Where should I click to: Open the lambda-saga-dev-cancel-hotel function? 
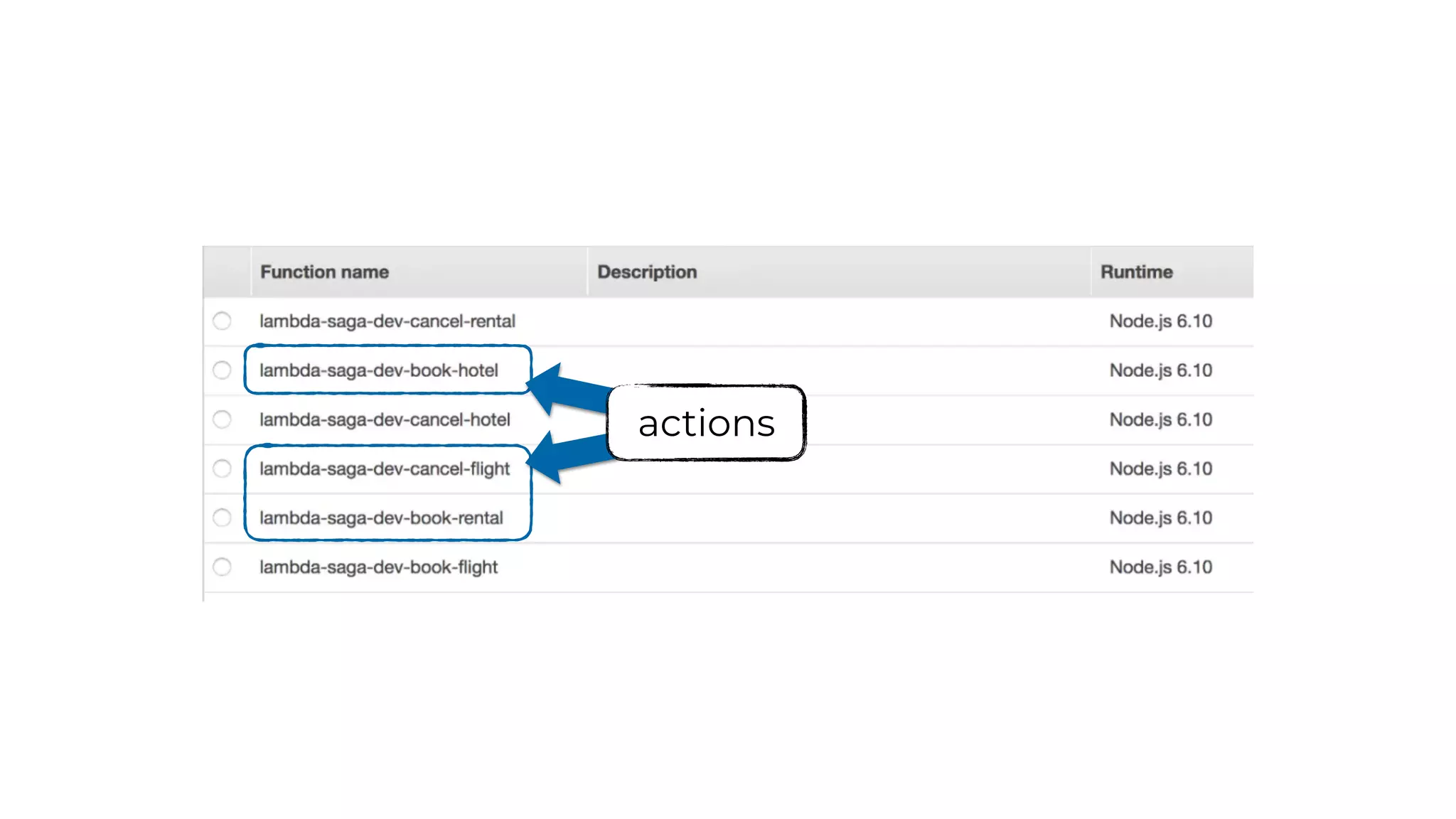pyautogui.click(x=385, y=419)
